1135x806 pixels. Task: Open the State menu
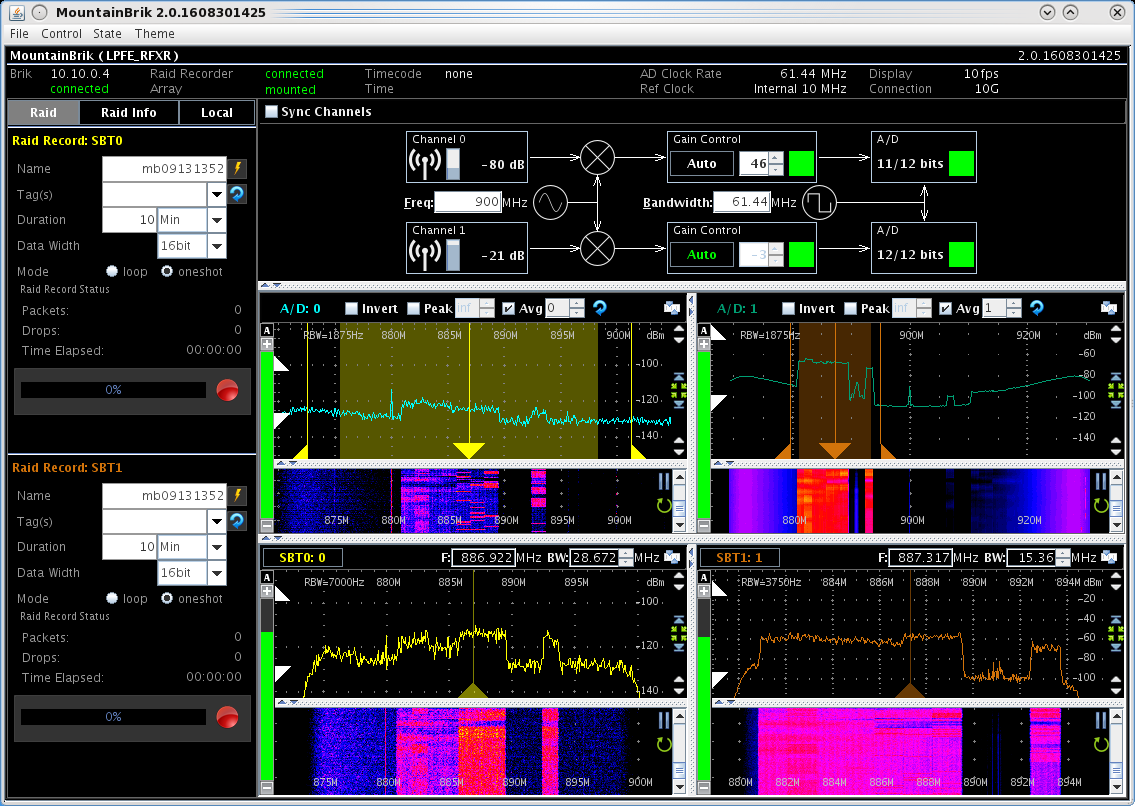click(107, 33)
